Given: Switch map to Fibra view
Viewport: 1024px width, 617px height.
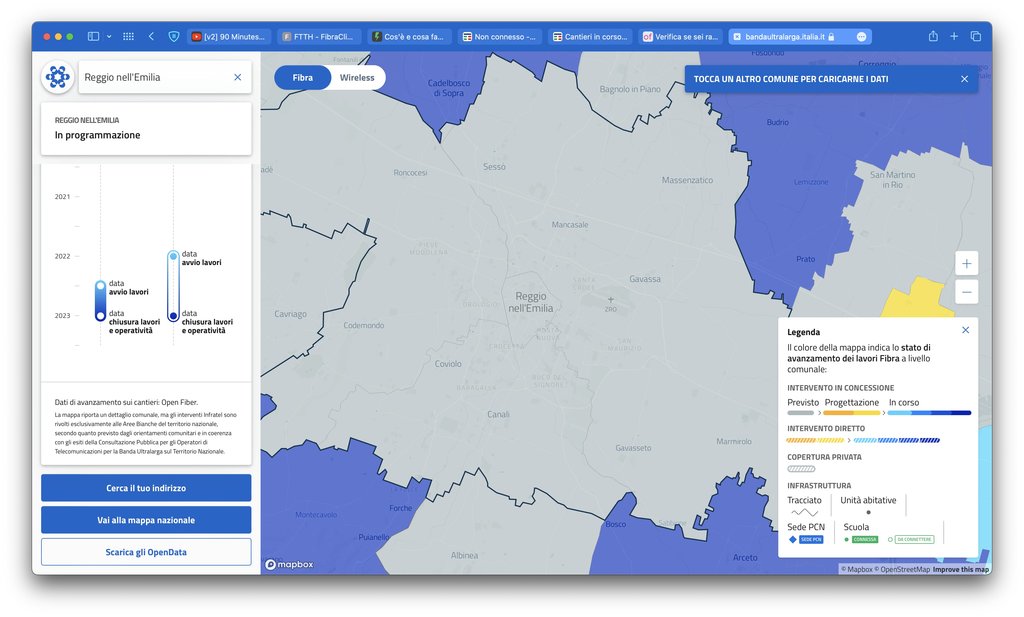Looking at the screenshot, I should point(302,78).
